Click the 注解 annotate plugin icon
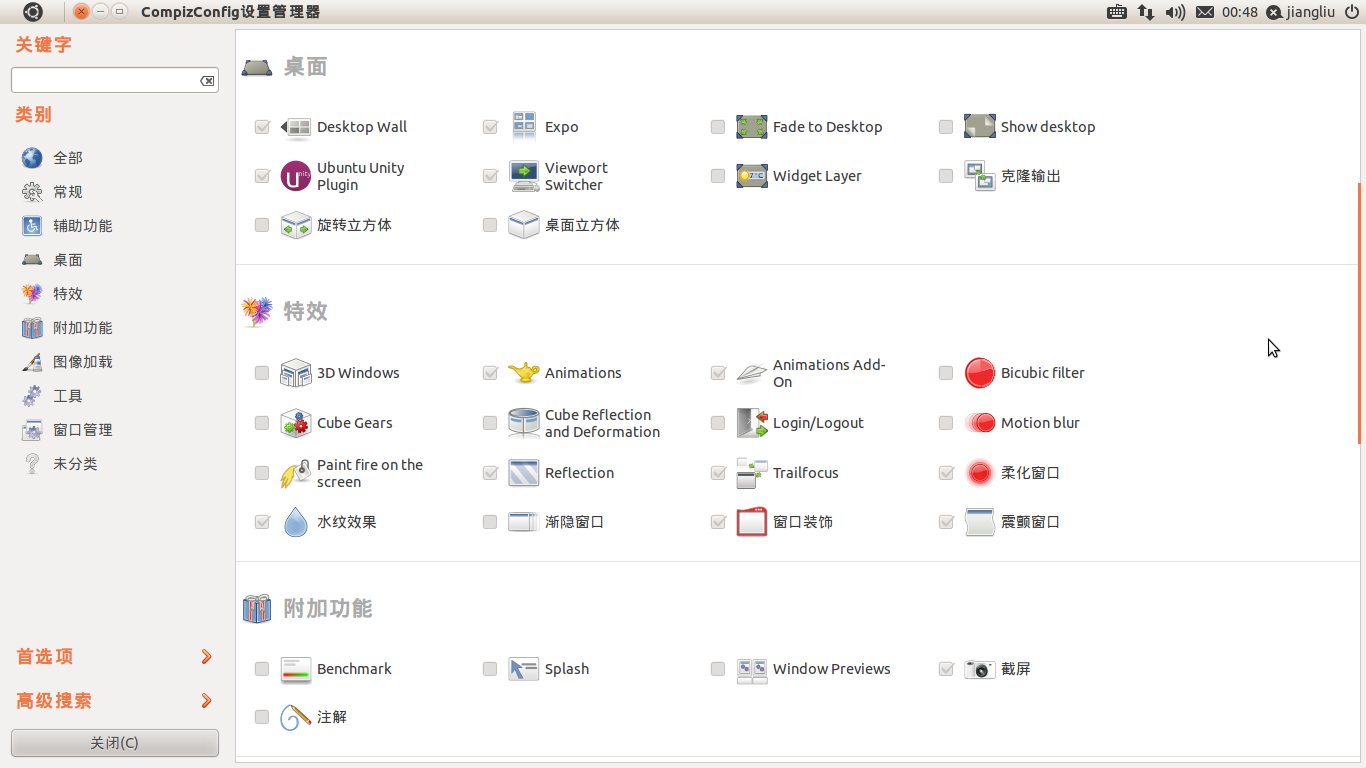 (x=296, y=717)
